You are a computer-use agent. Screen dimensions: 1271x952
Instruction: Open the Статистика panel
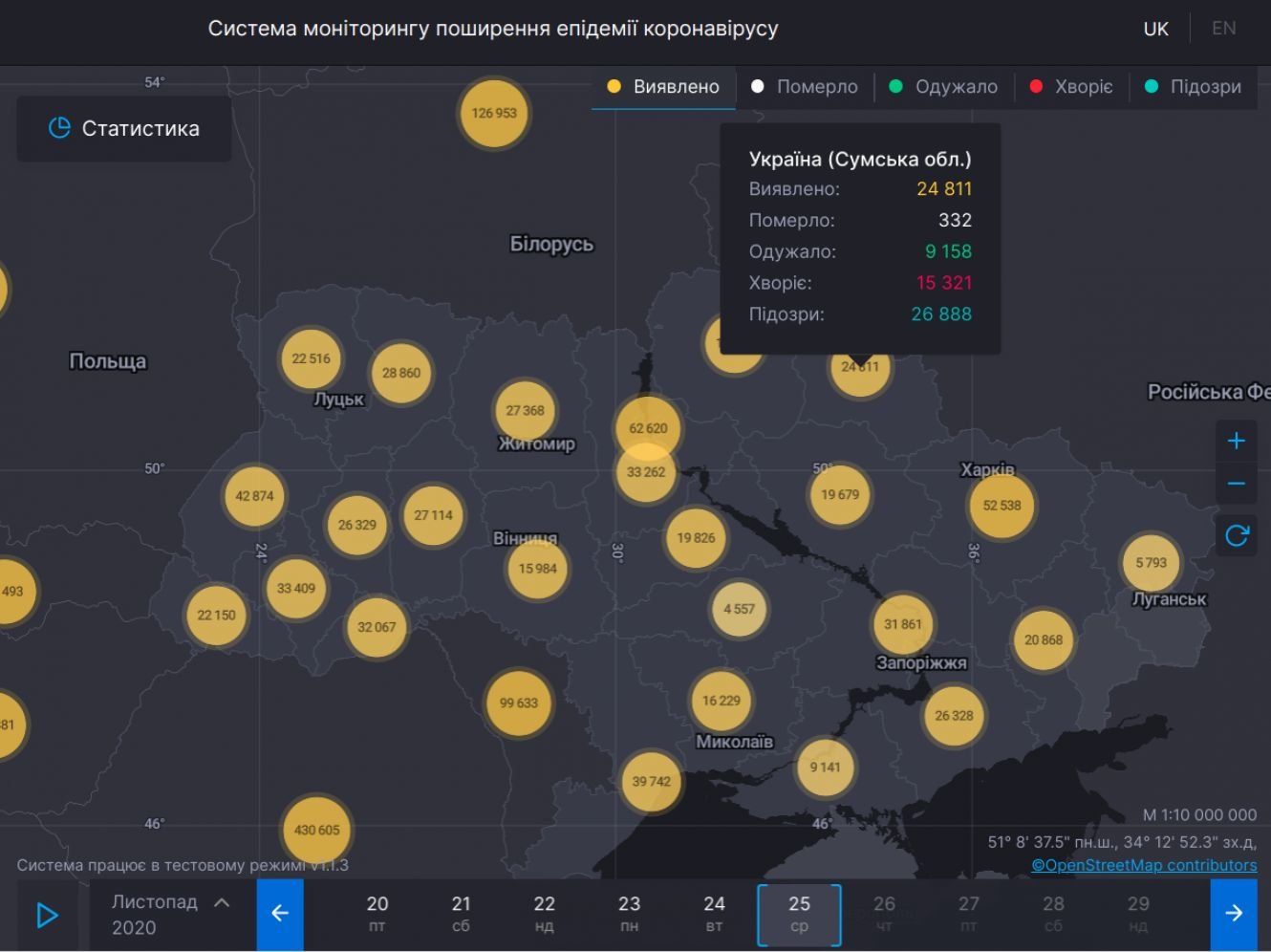pyautogui.click(x=124, y=128)
